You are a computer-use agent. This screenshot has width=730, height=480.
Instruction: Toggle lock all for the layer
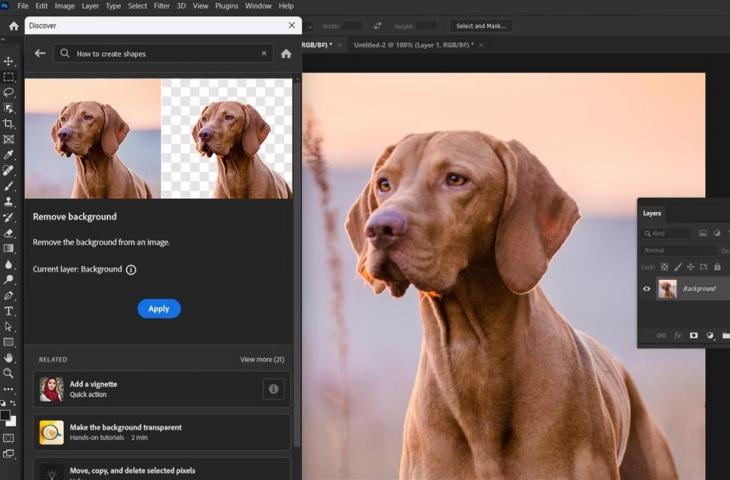coord(717,267)
